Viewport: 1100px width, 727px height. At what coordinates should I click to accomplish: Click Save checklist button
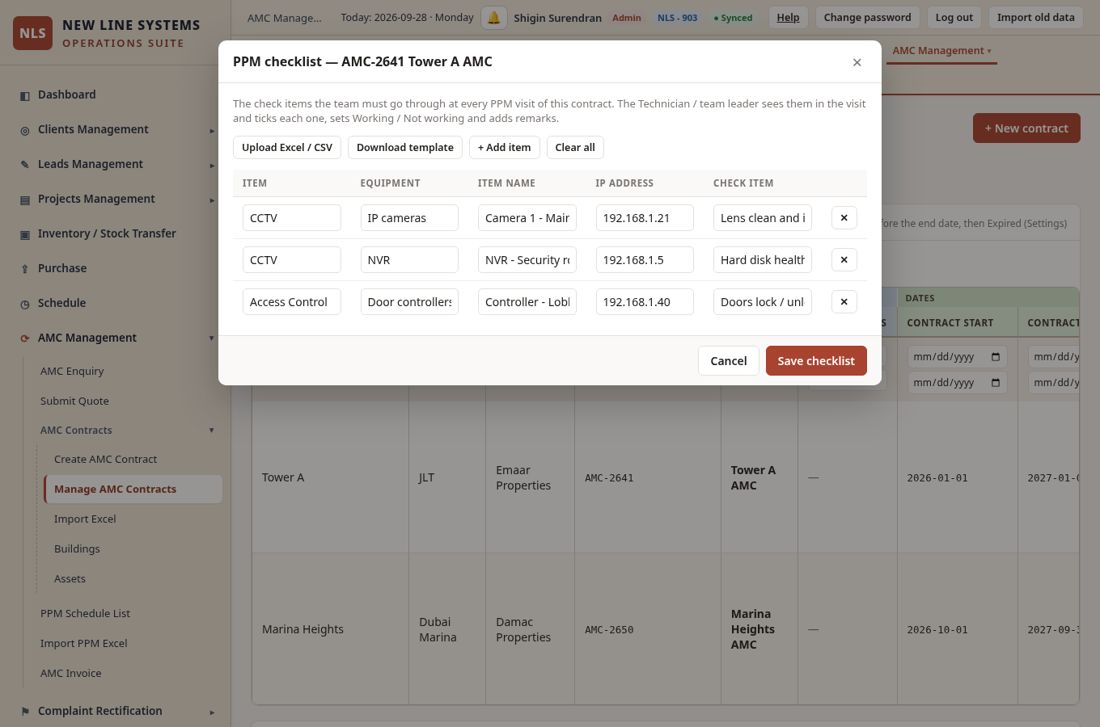click(816, 361)
